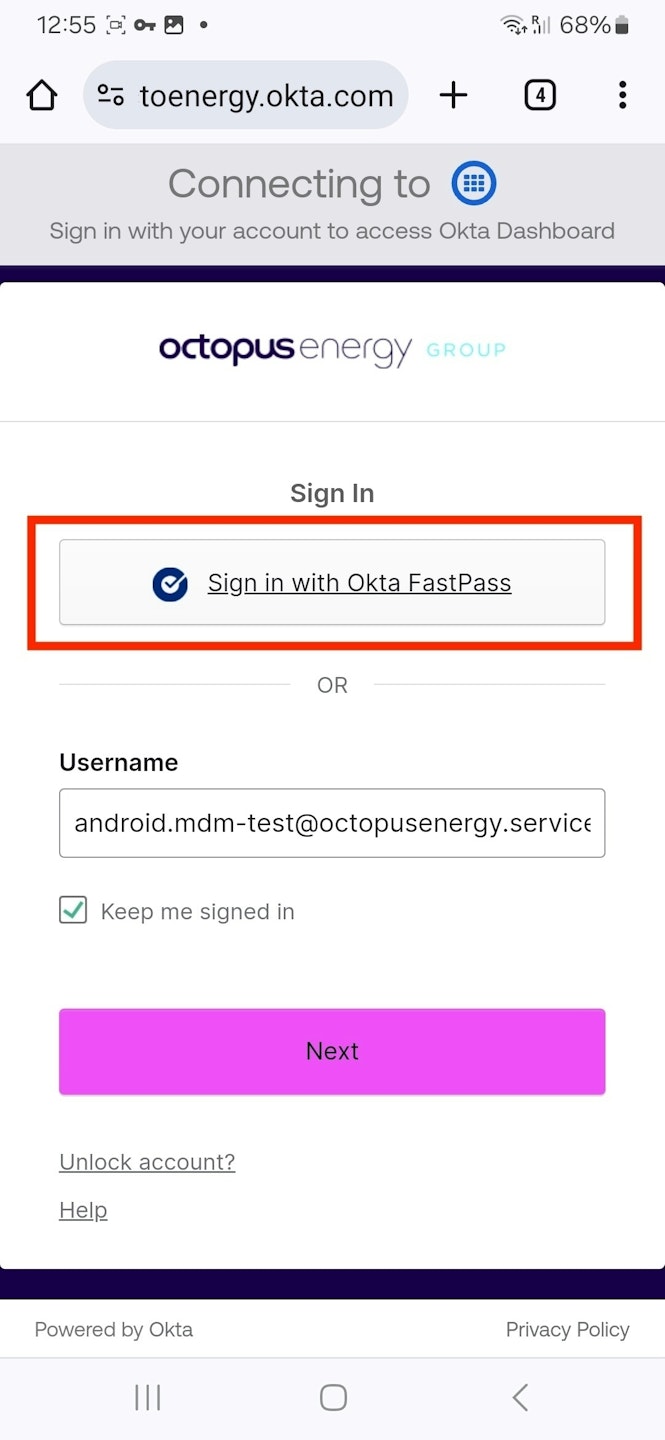Open Android recent apps navigation button

click(147, 1397)
